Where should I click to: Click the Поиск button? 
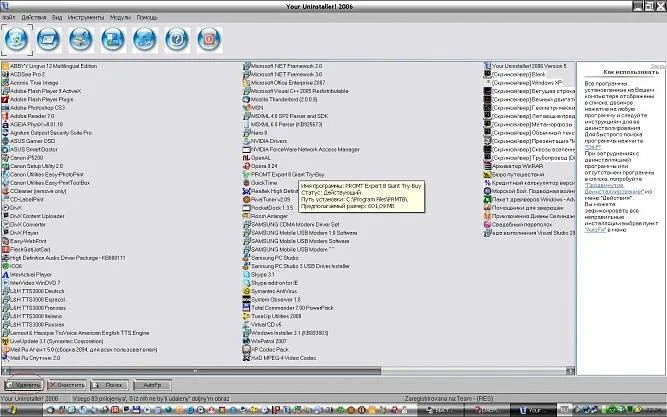[x=109, y=385]
